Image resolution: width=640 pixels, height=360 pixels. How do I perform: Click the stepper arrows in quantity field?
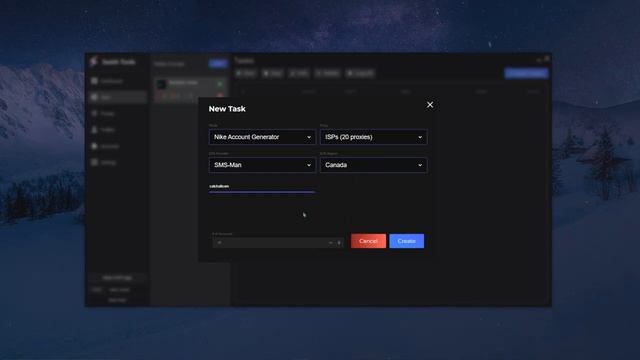[x=339, y=243]
